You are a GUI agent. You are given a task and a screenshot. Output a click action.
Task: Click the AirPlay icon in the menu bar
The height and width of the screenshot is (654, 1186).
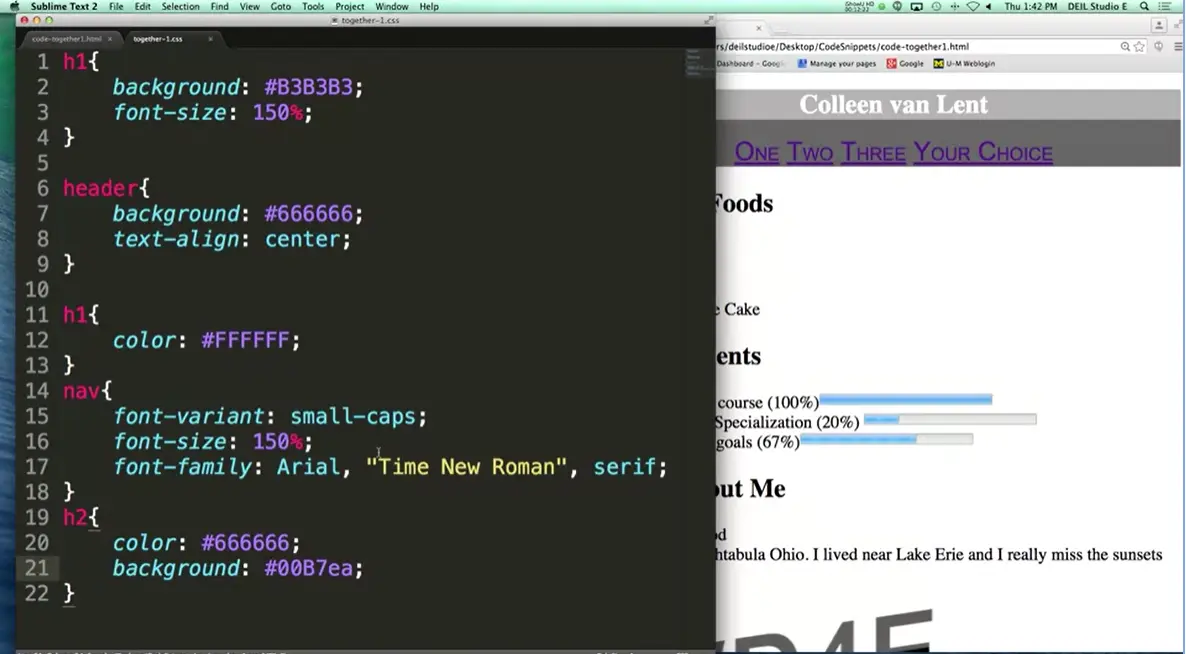pyautogui.click(x=915, y=6)
